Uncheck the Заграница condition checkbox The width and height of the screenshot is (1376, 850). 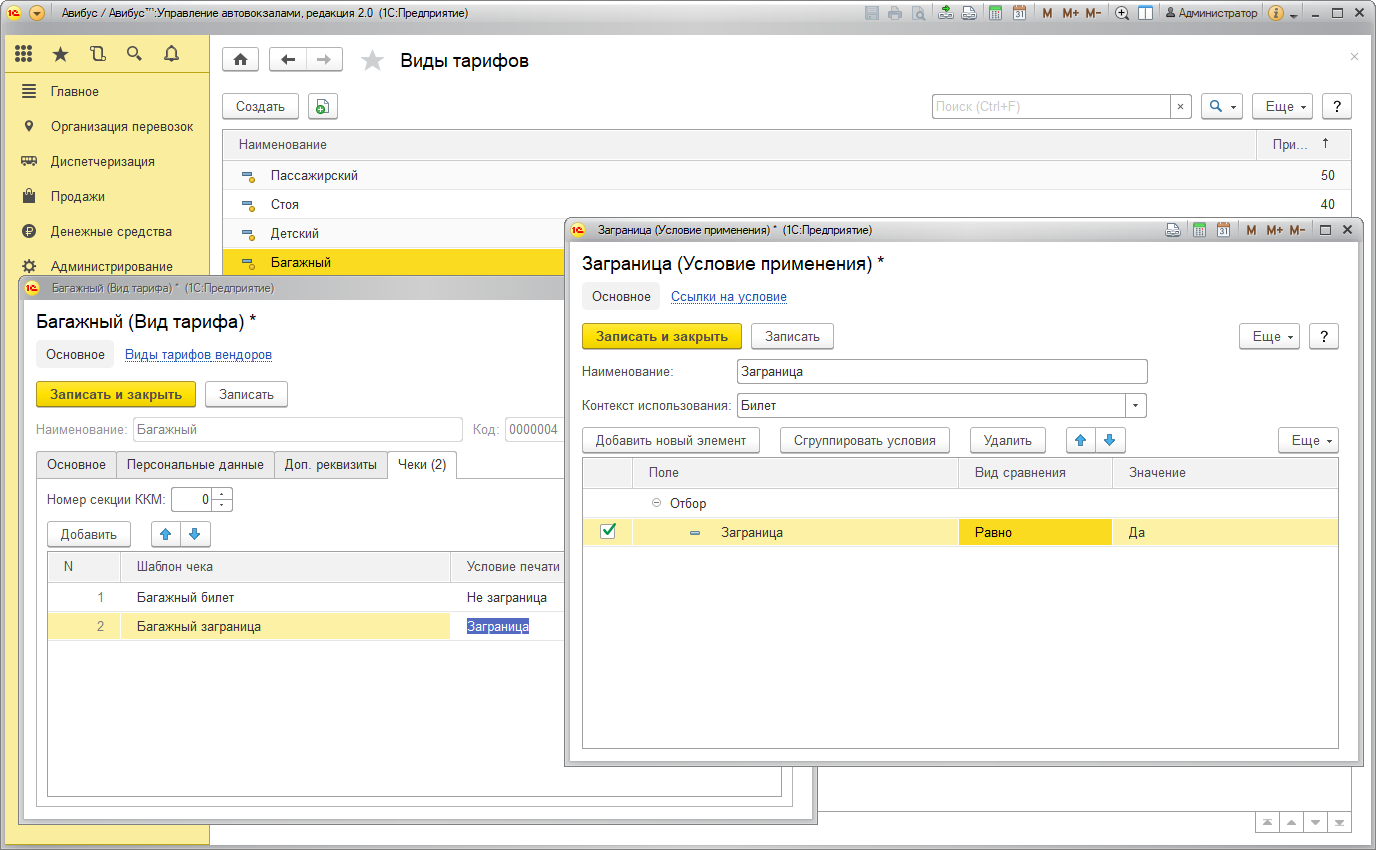(x=607, y=532)
